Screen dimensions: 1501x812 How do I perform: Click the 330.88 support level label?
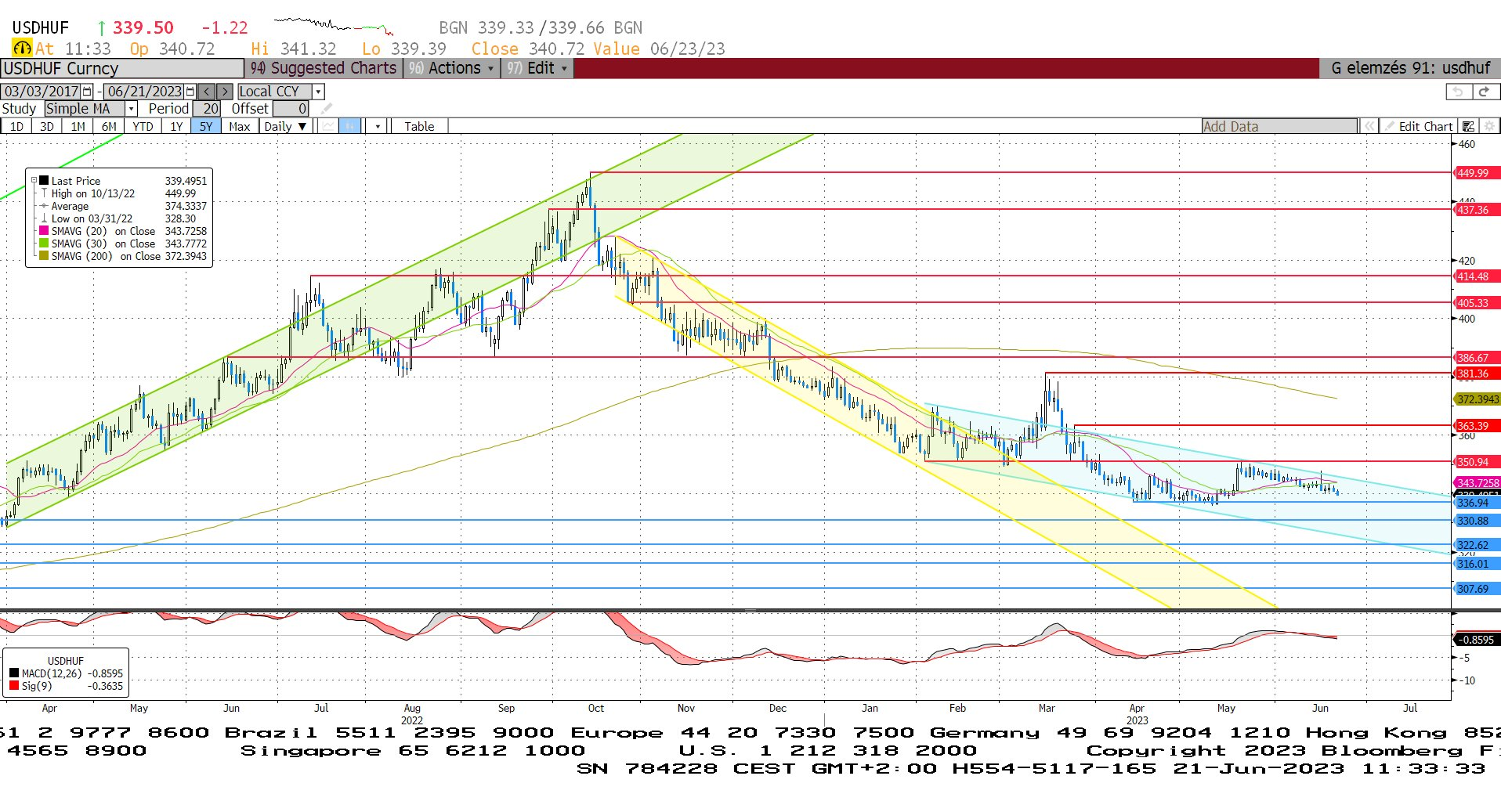point(1477,521)
